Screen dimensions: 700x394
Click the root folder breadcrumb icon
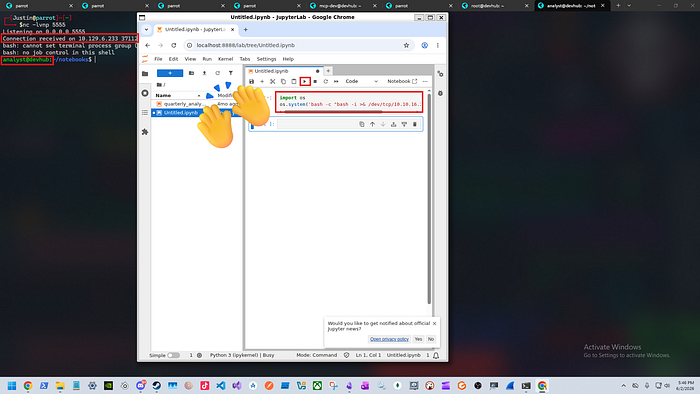coord(159,85)
